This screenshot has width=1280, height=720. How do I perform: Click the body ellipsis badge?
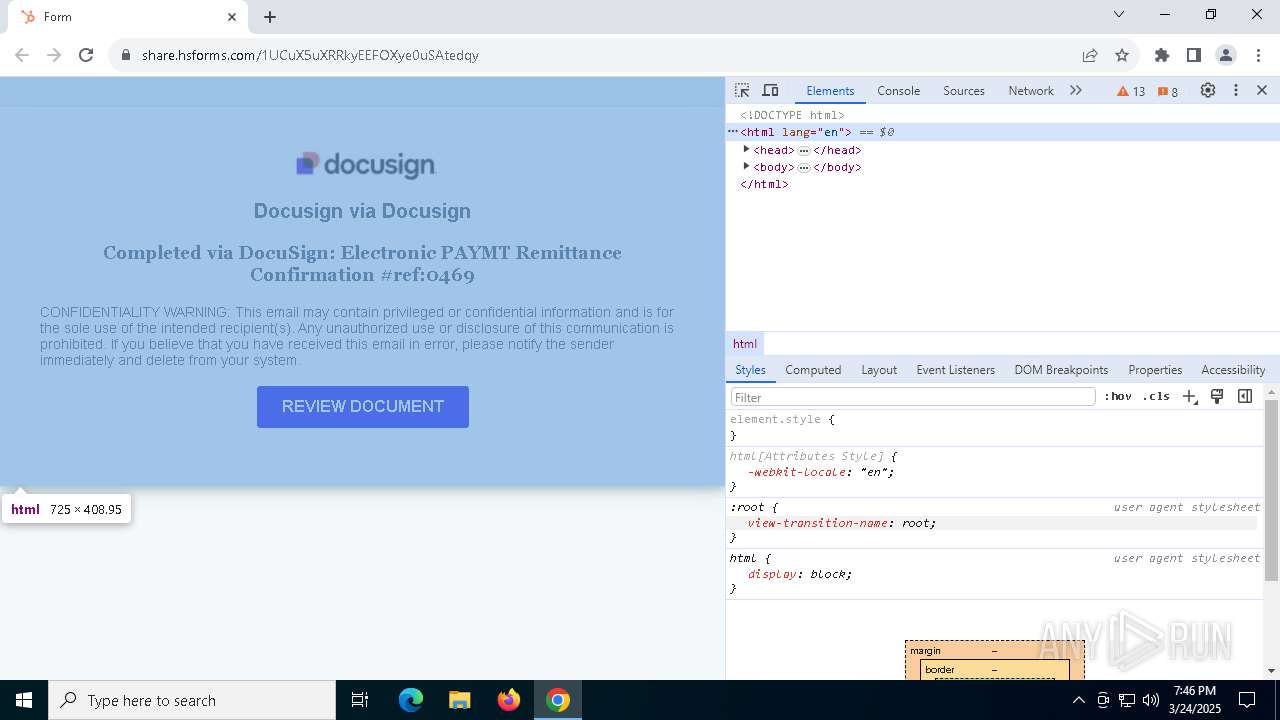[803, 168]
